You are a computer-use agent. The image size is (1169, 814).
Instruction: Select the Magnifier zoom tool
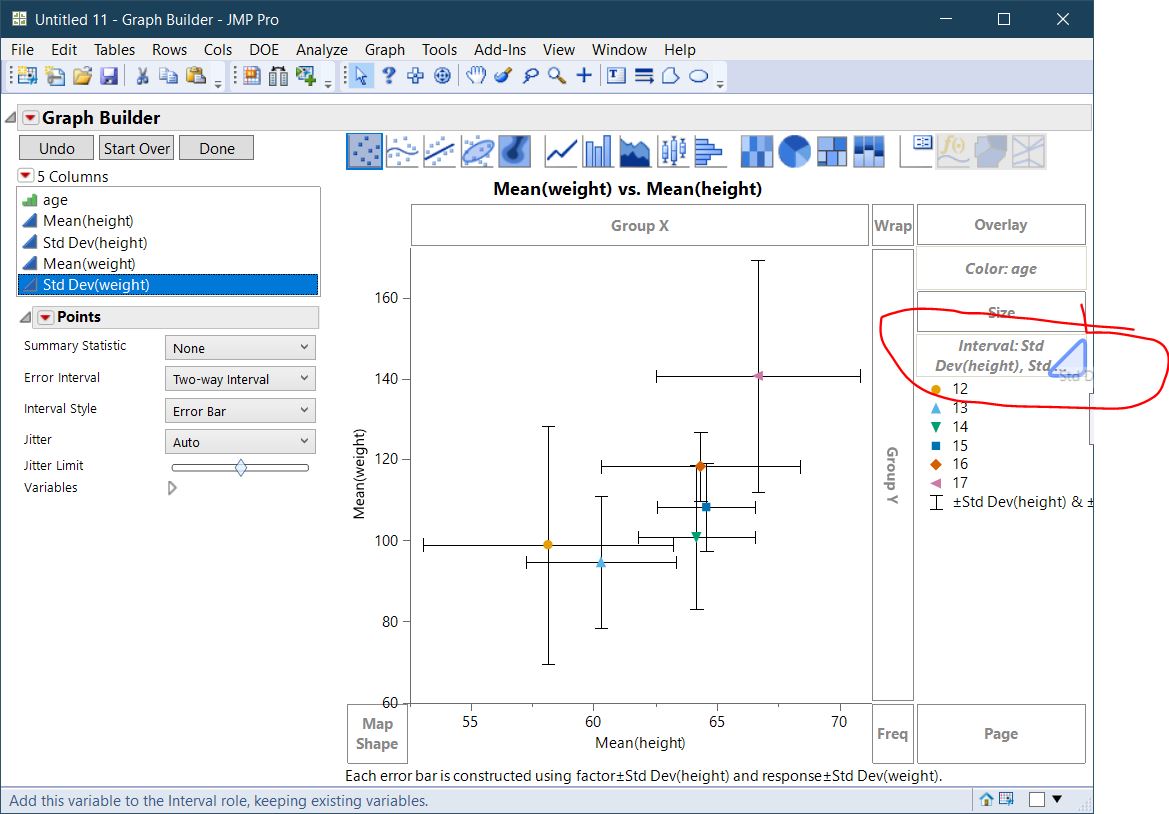click(556, 76)
